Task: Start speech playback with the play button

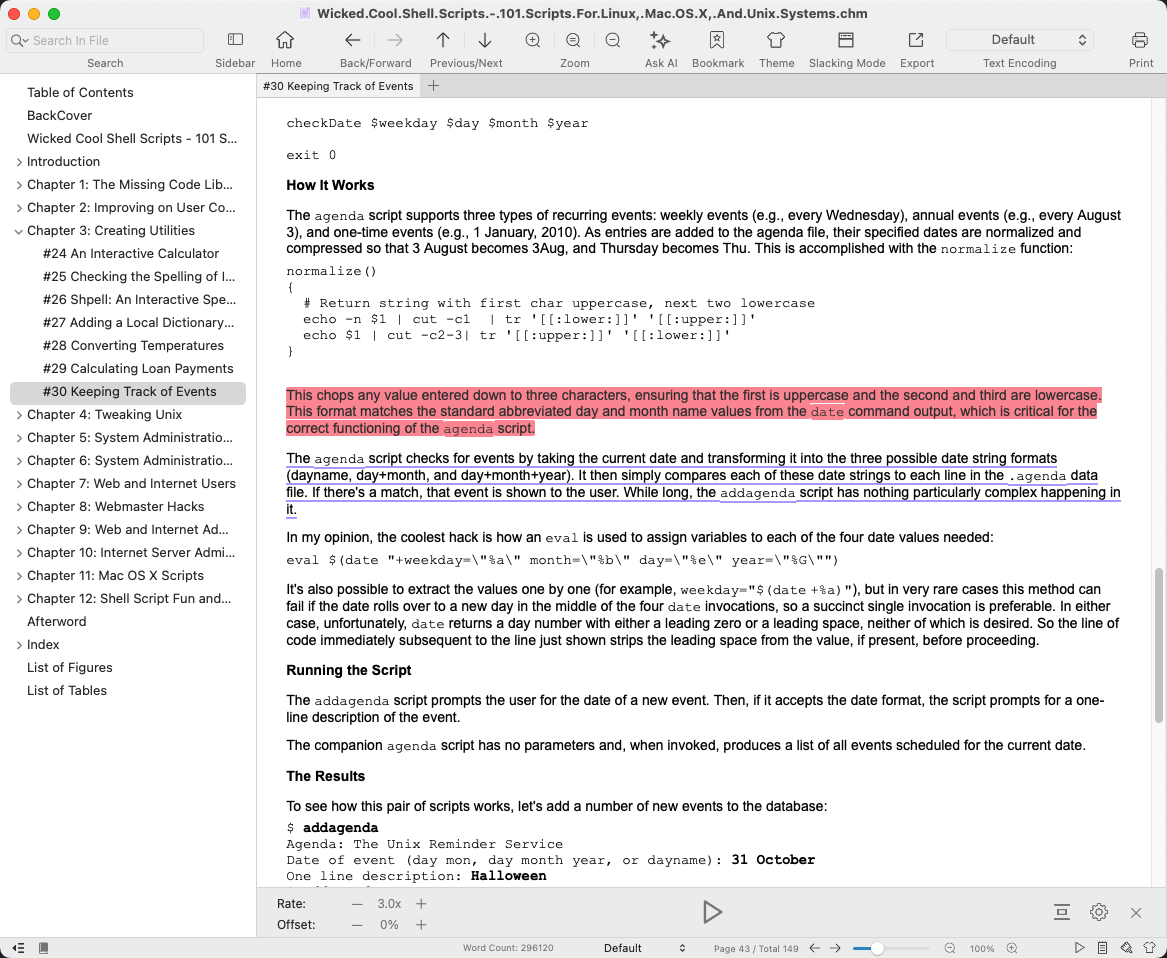Action: pos(712,912)
